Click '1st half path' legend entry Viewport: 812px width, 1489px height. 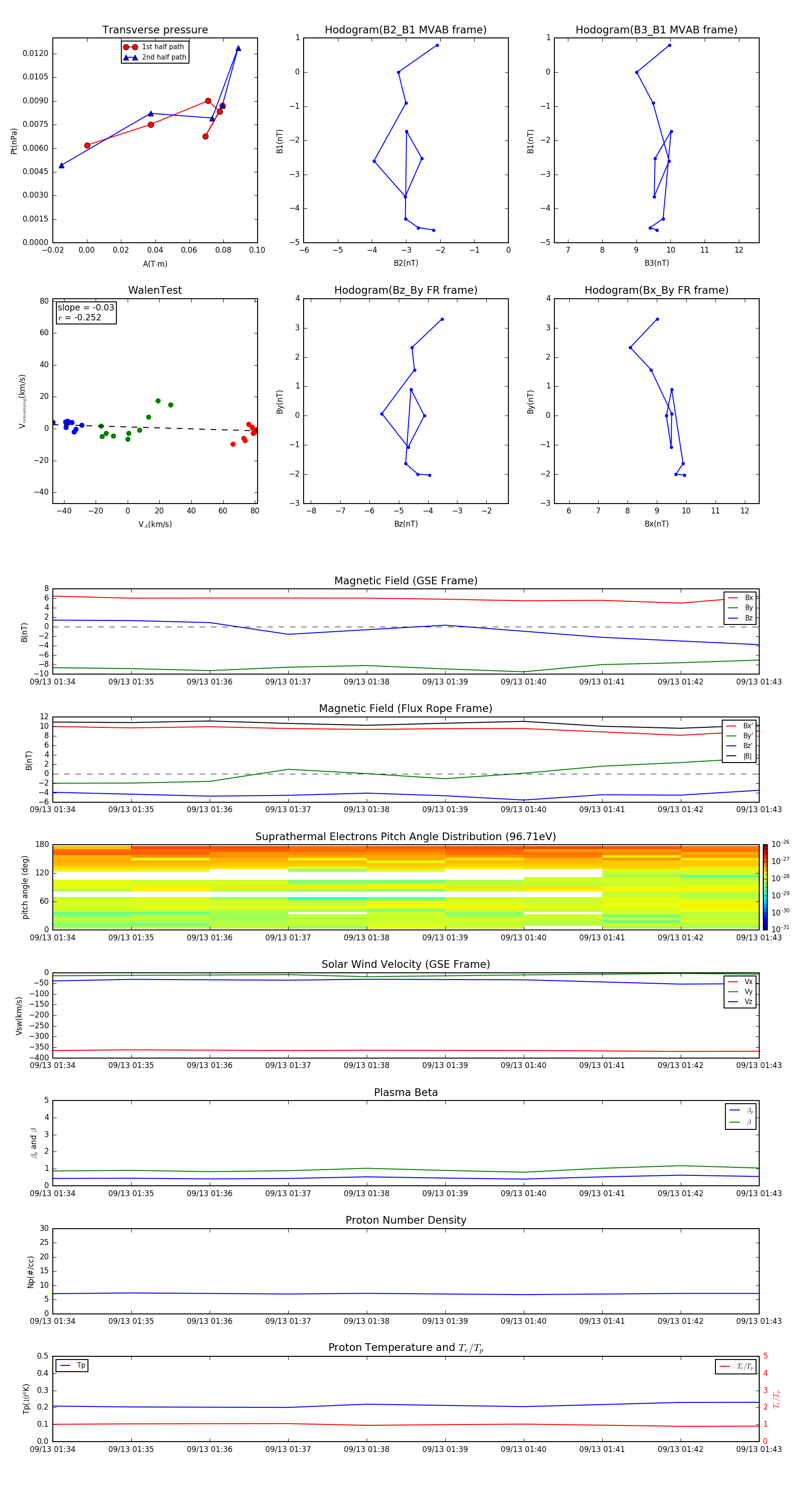[x=154, y=47]
